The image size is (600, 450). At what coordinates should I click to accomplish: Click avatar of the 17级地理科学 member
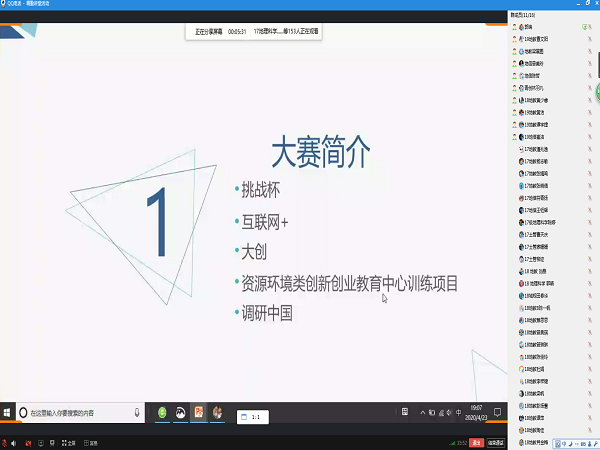pyautogui.click(x=521, y=222)
